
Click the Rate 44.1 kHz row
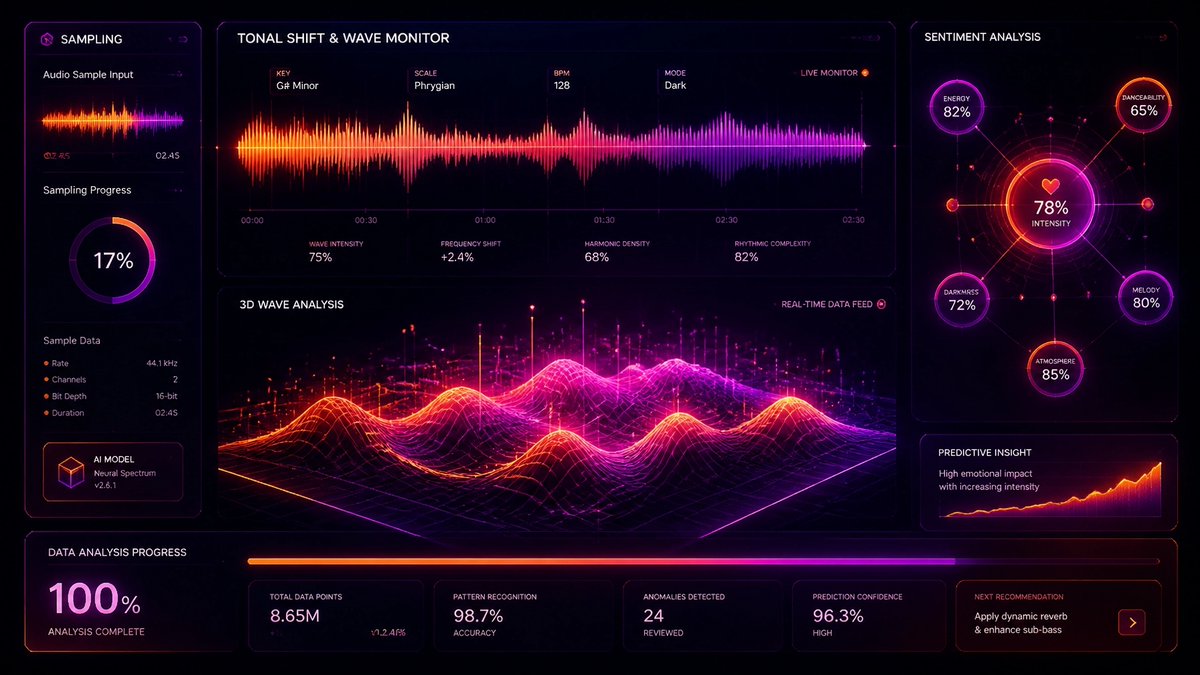coord(111,363)
